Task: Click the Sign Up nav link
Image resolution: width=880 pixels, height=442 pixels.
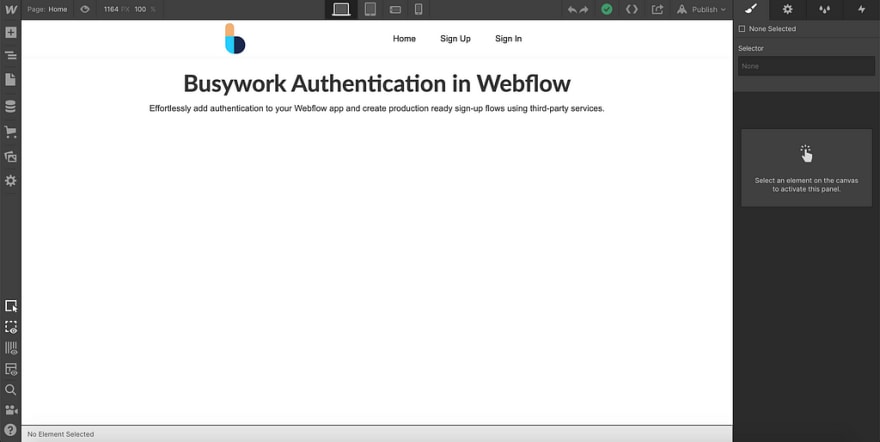Action: (455, 39)
